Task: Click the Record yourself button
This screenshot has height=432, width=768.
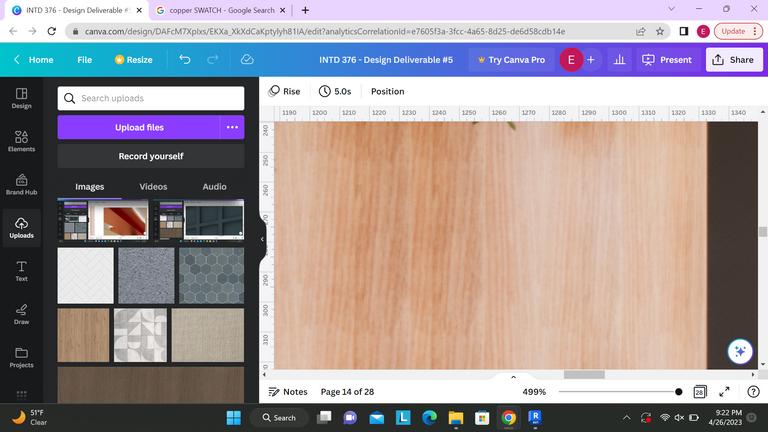Action: pyautogui.click(x=151, y=156)
